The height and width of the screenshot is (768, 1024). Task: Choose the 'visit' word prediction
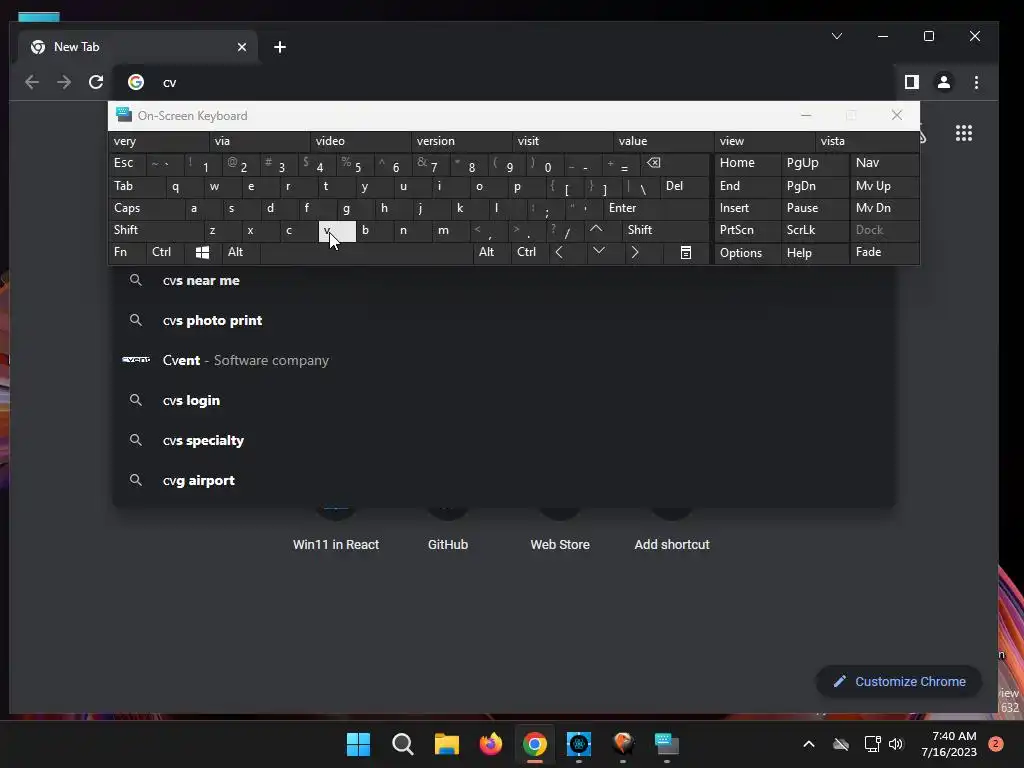tap(563, 141)
